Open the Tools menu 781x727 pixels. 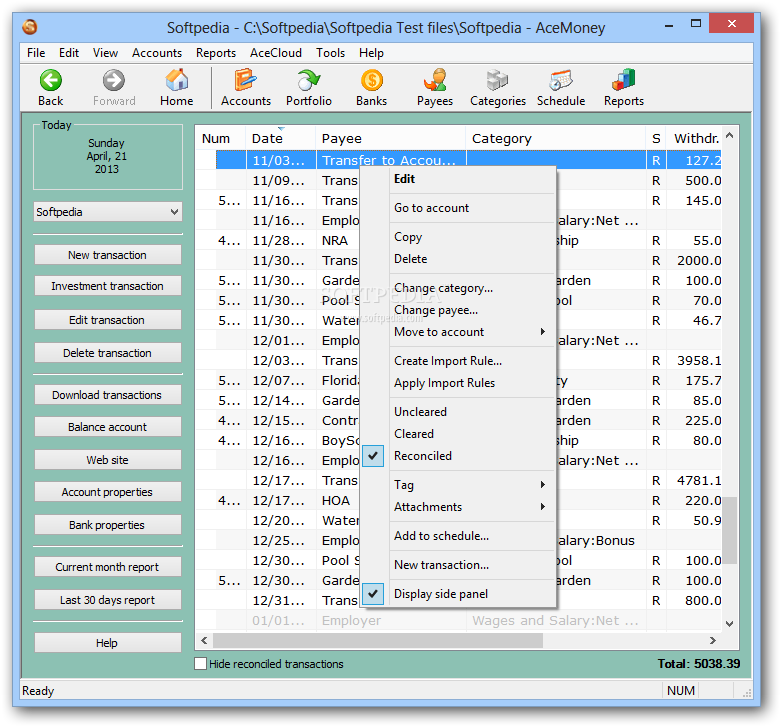click(x=330, y=53)
